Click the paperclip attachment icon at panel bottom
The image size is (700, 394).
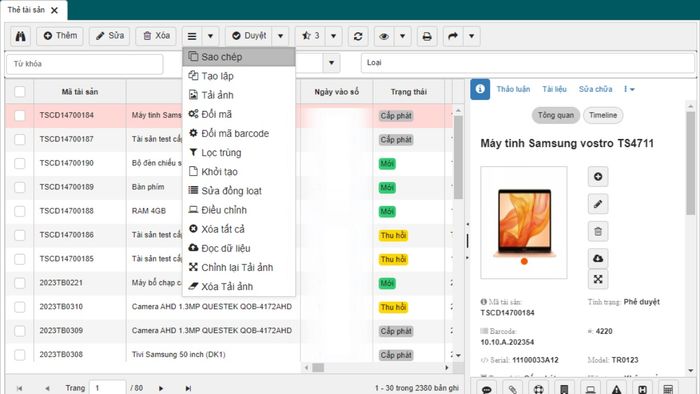[512, 389]
